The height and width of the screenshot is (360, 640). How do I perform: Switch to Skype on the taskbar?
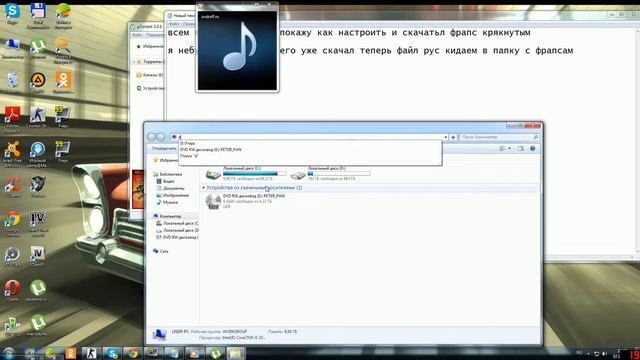112,353
